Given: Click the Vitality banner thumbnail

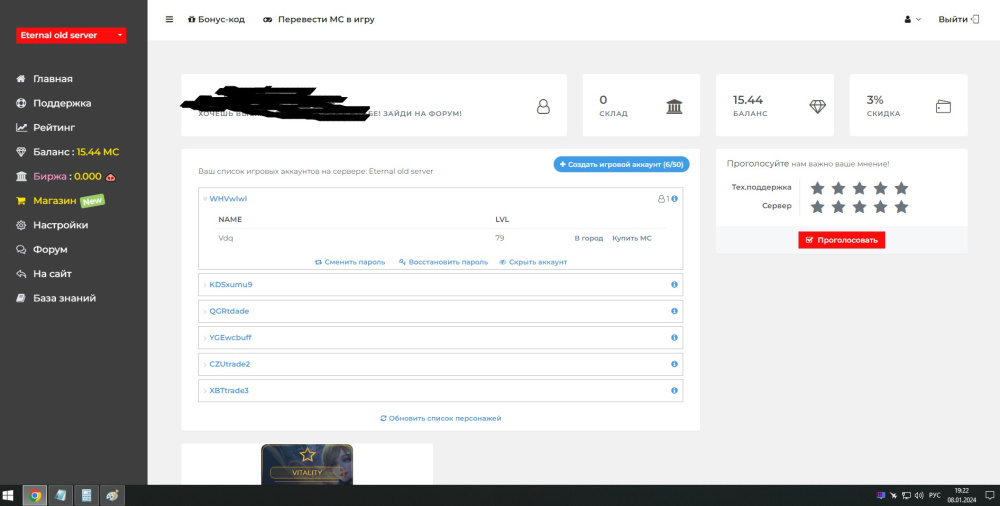Looking at the screenshot, I should [307, 465].
